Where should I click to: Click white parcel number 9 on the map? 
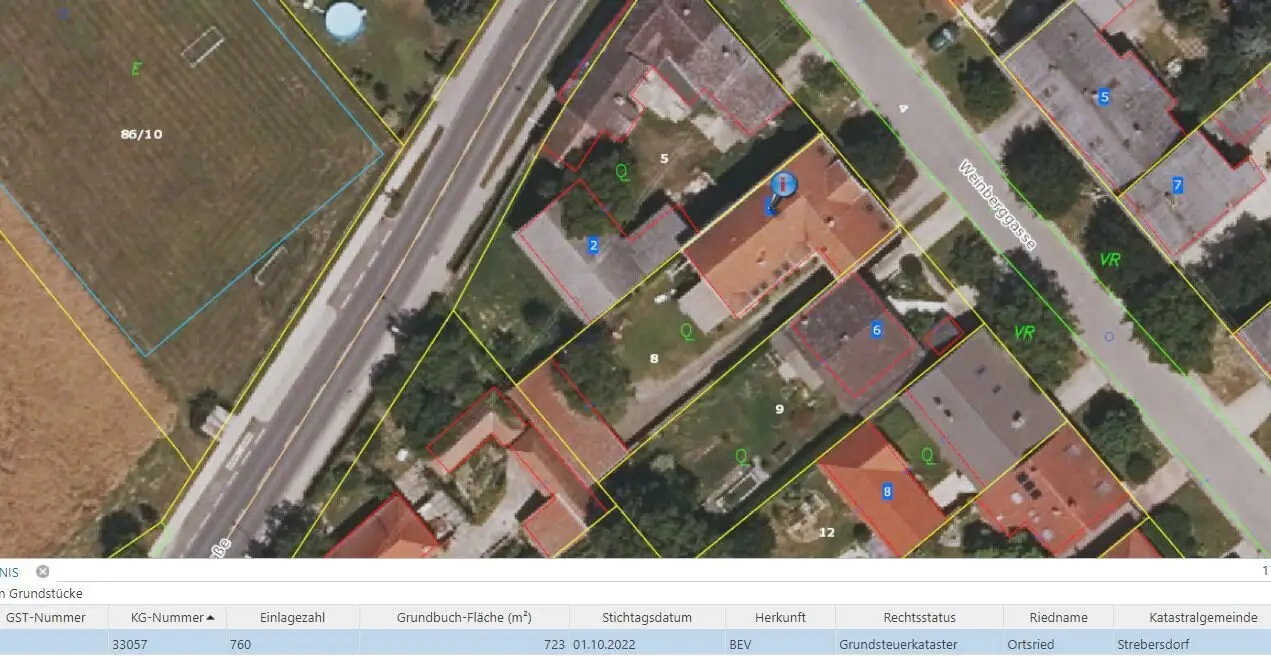tap(779, 408)
